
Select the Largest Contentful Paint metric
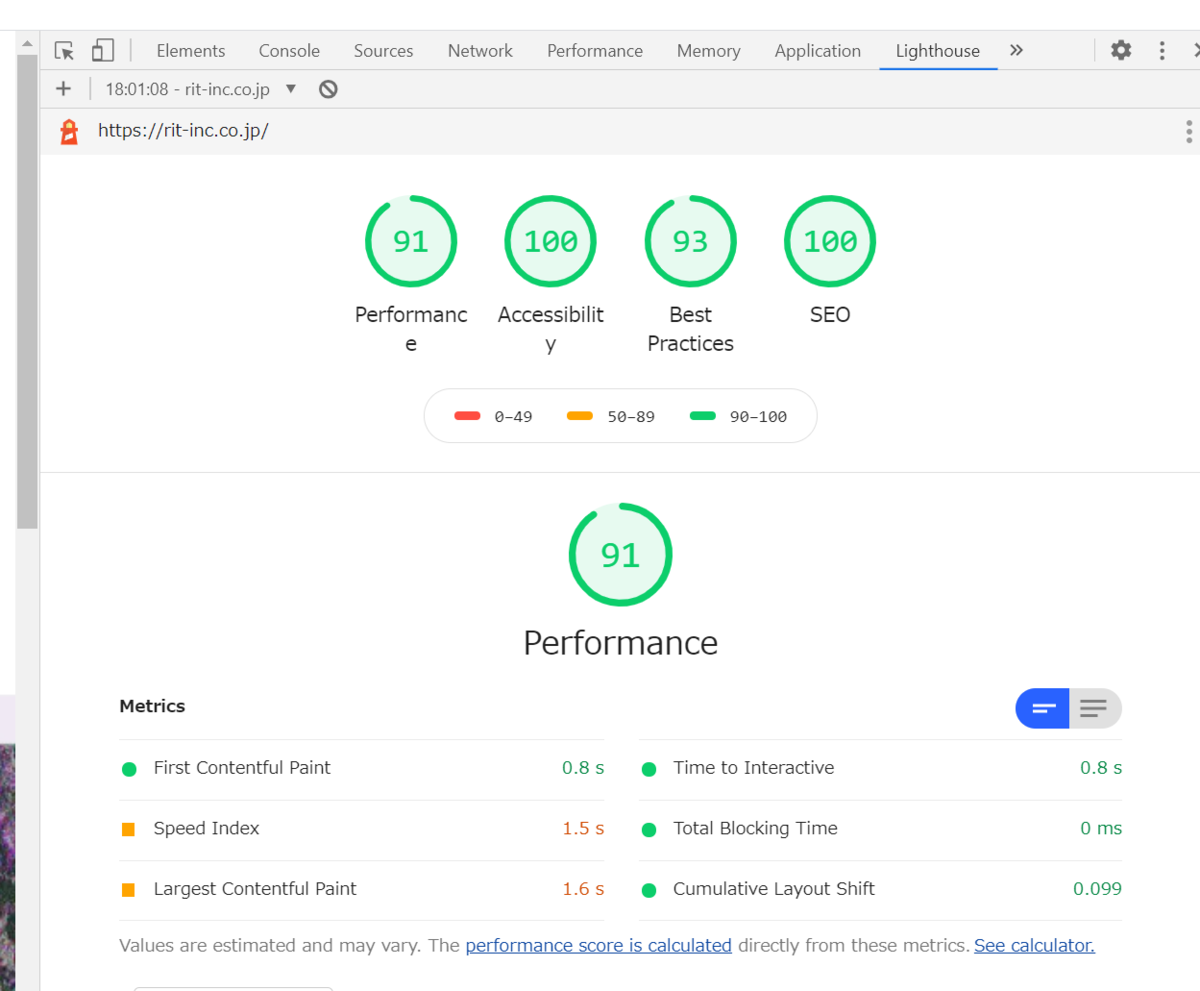[x=362, y=889]
